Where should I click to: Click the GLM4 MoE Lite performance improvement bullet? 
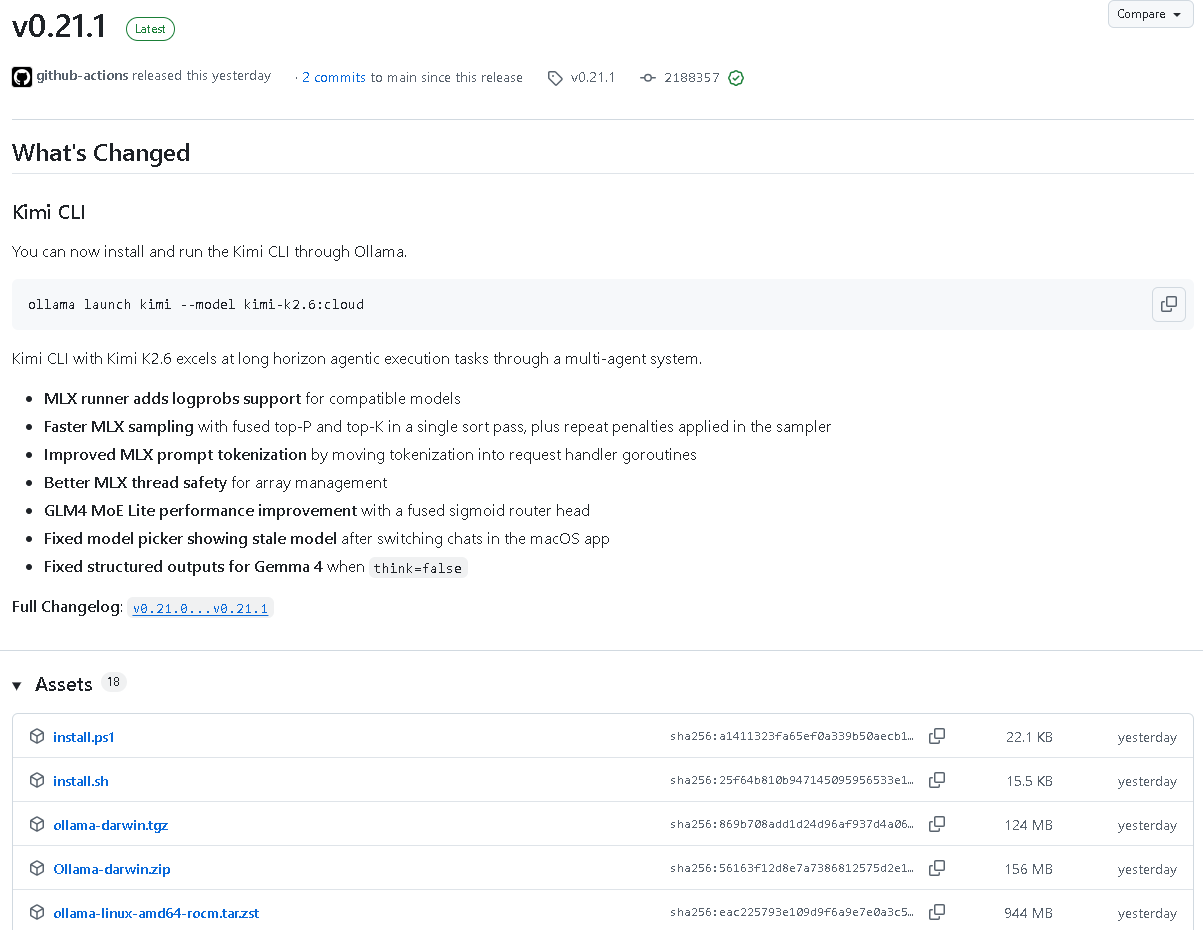(317, 510)
